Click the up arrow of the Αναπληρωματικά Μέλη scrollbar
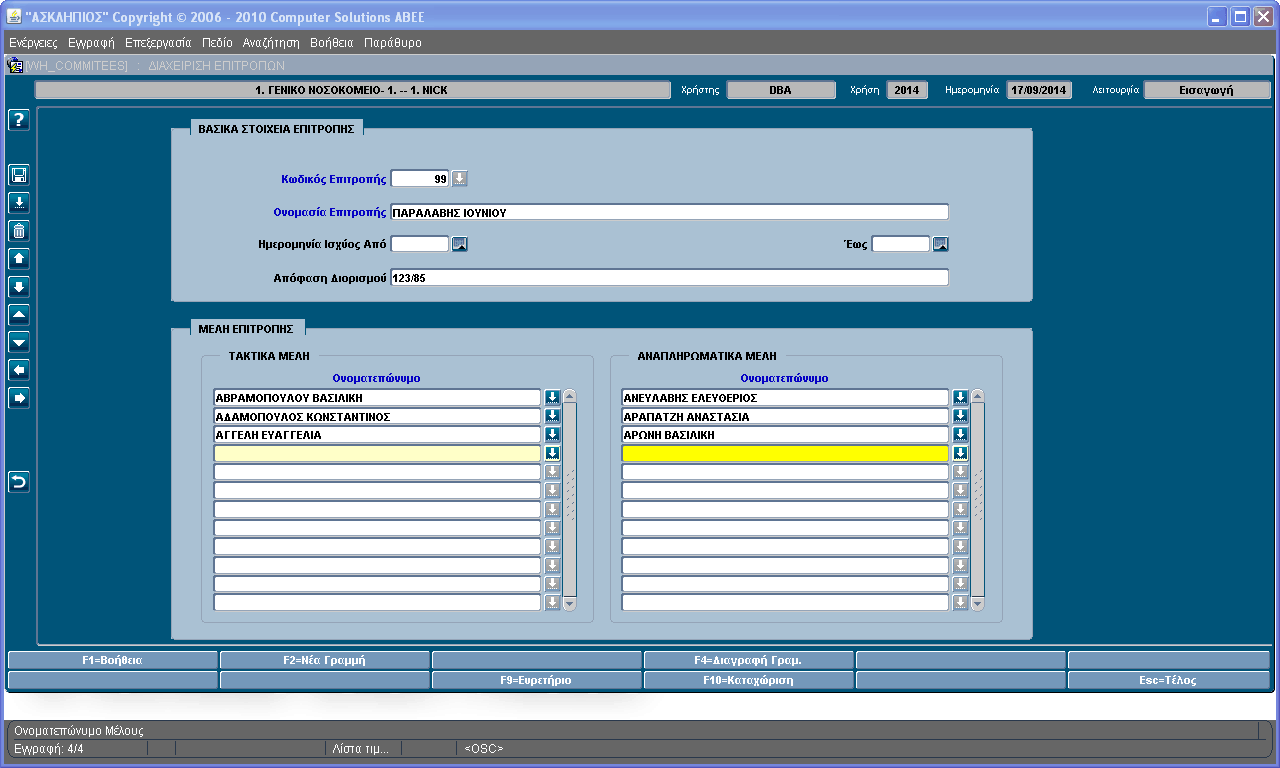This screenshot has height=768, width=1280. 978,396
